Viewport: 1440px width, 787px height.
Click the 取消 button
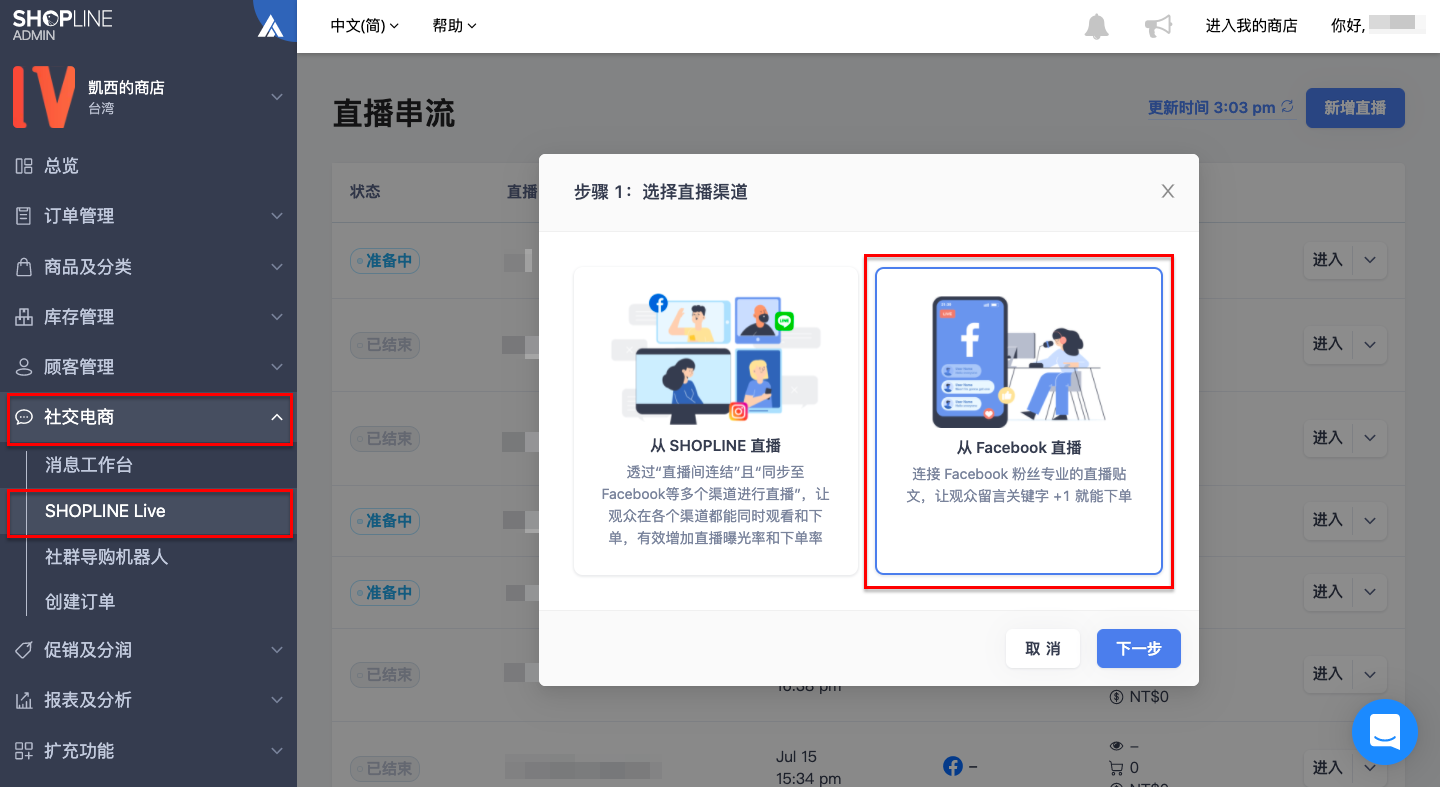tap(1043, 648)
